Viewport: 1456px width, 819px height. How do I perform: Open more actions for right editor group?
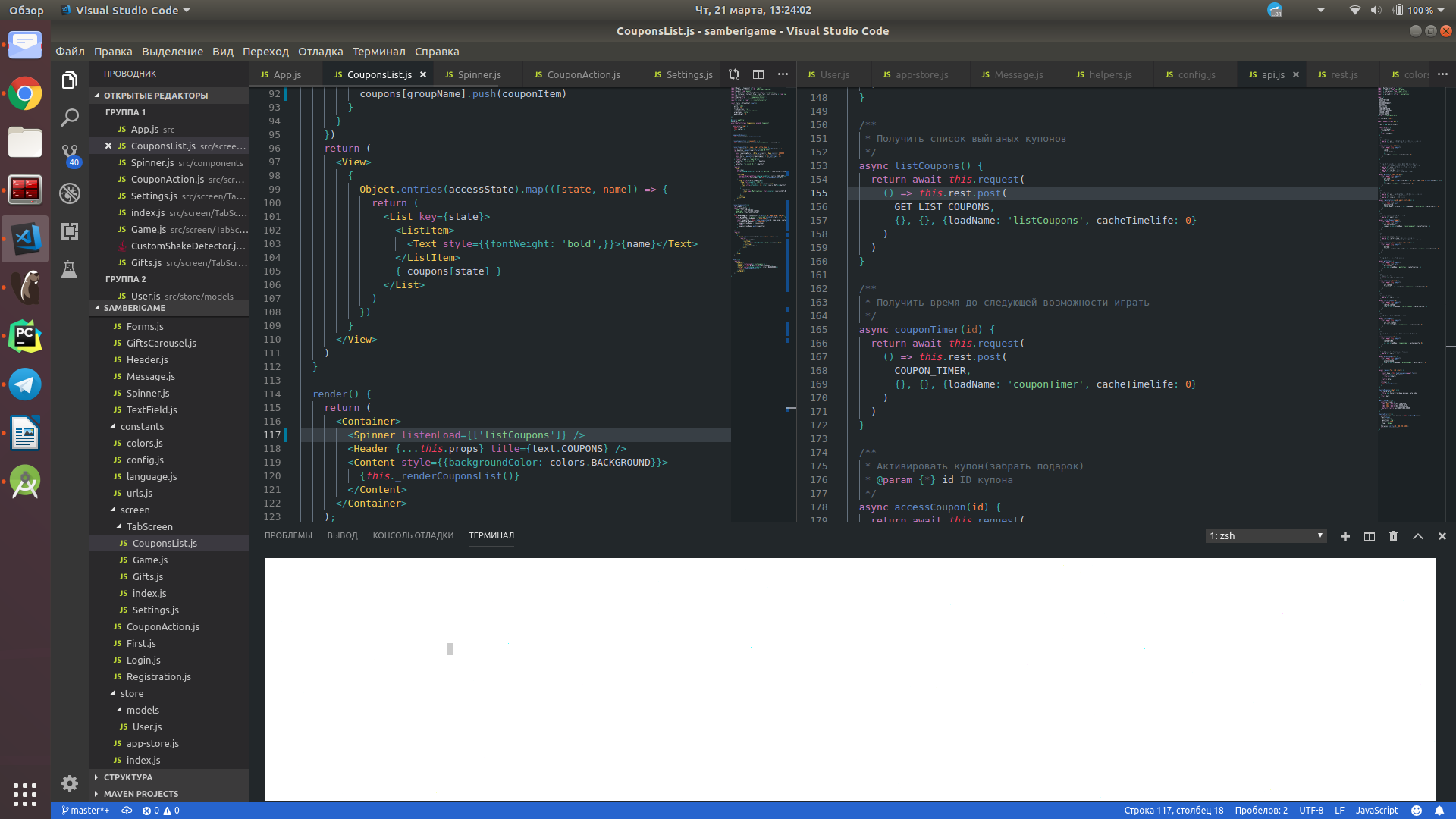click(x=1442, y=74)
